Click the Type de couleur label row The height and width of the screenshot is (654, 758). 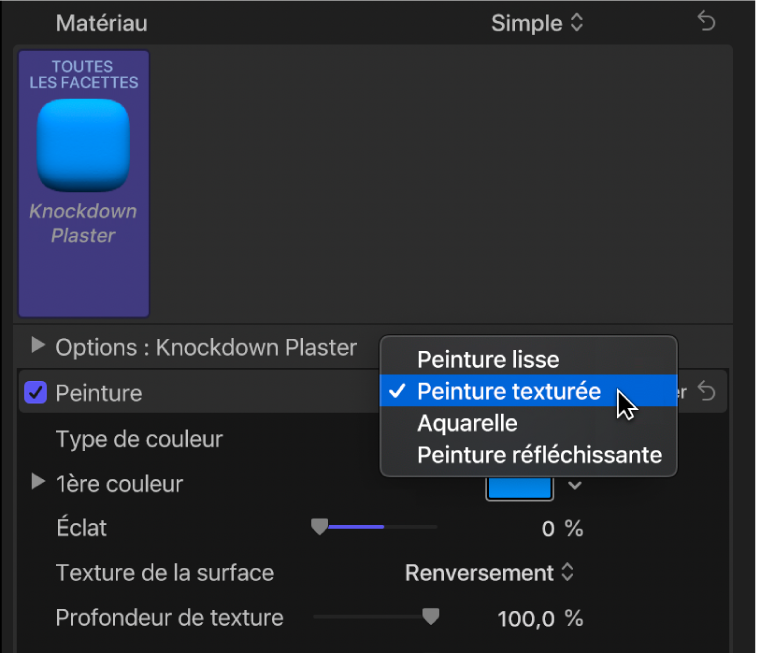pos(139,439)
